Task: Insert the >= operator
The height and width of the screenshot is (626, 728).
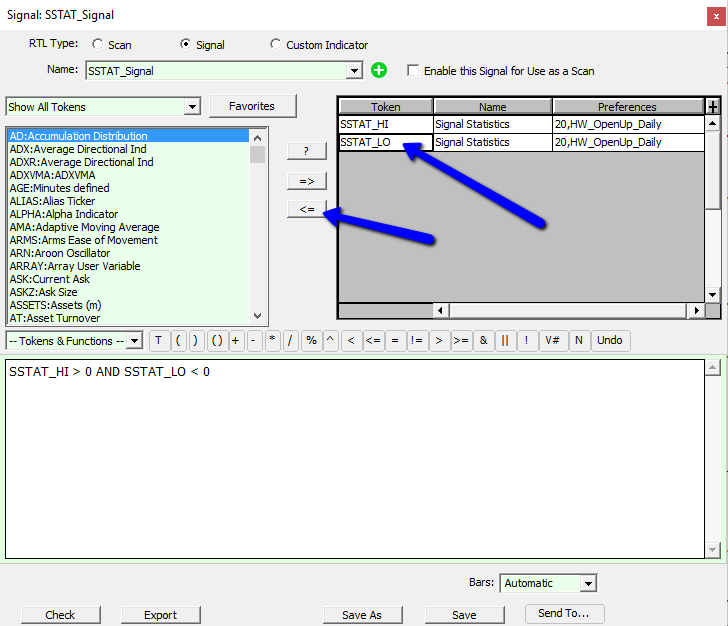Action: tap(461, 340)
